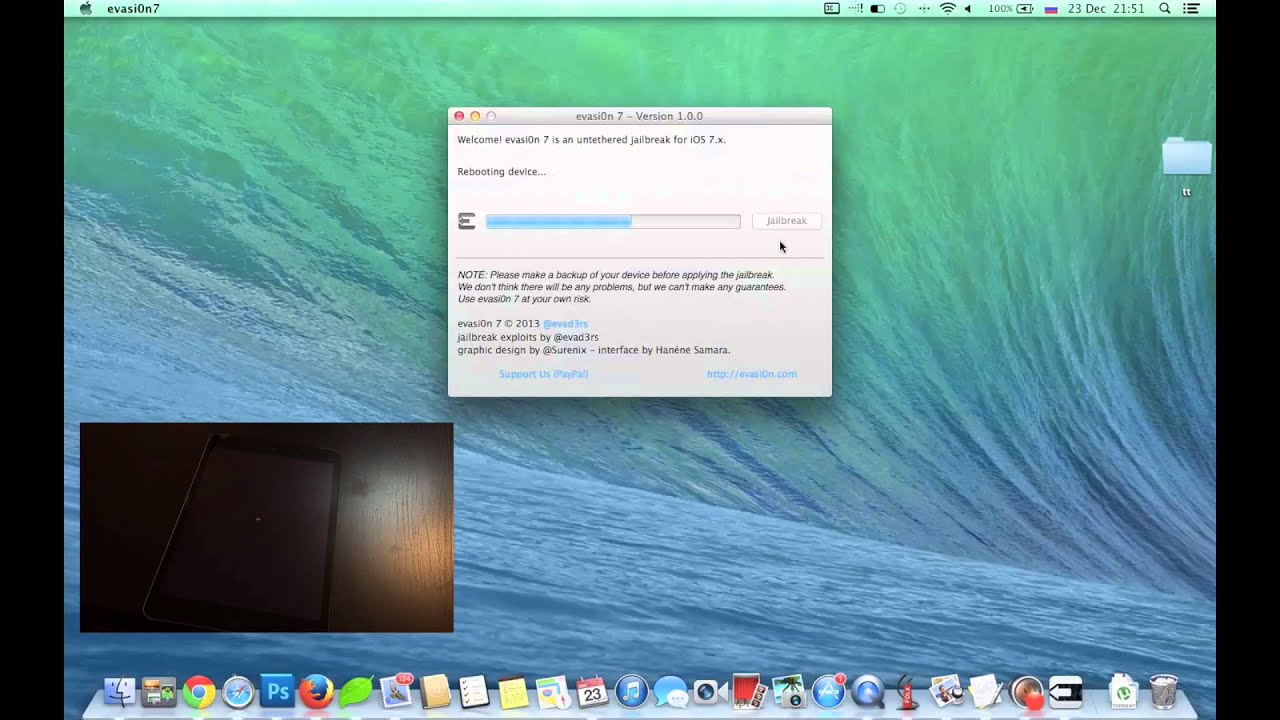The image size is (1280, 720).
Task: Open FaceTime camera icon in Dock
Action: 710,692
